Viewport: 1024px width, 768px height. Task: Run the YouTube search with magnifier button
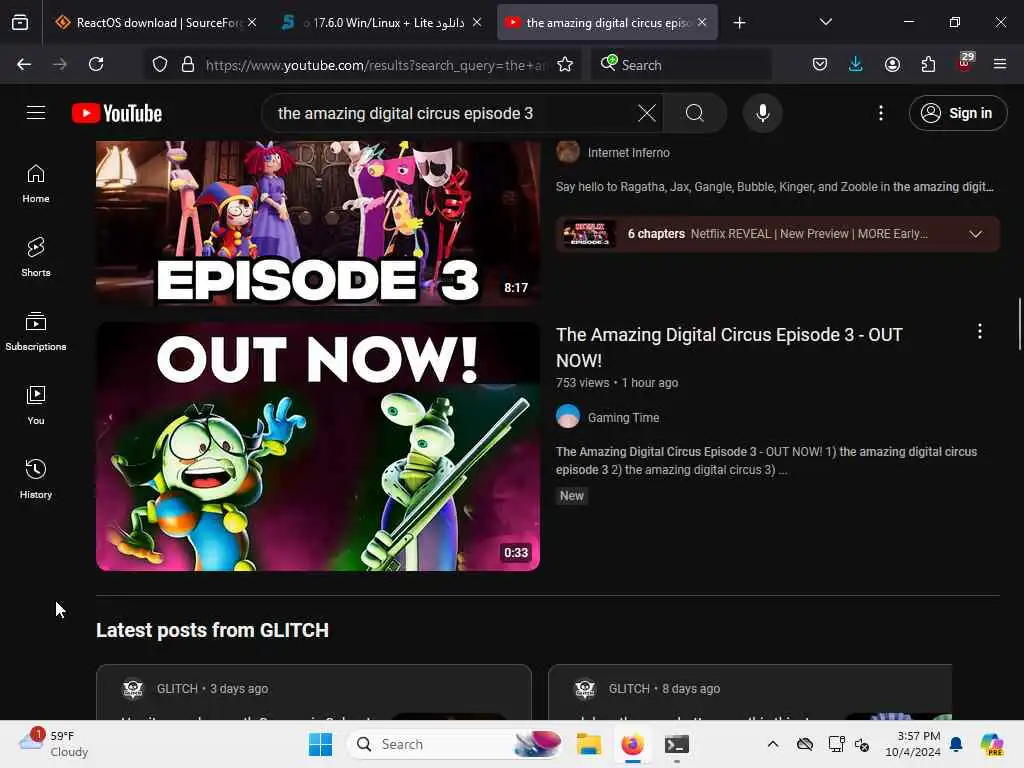point(695,113)
